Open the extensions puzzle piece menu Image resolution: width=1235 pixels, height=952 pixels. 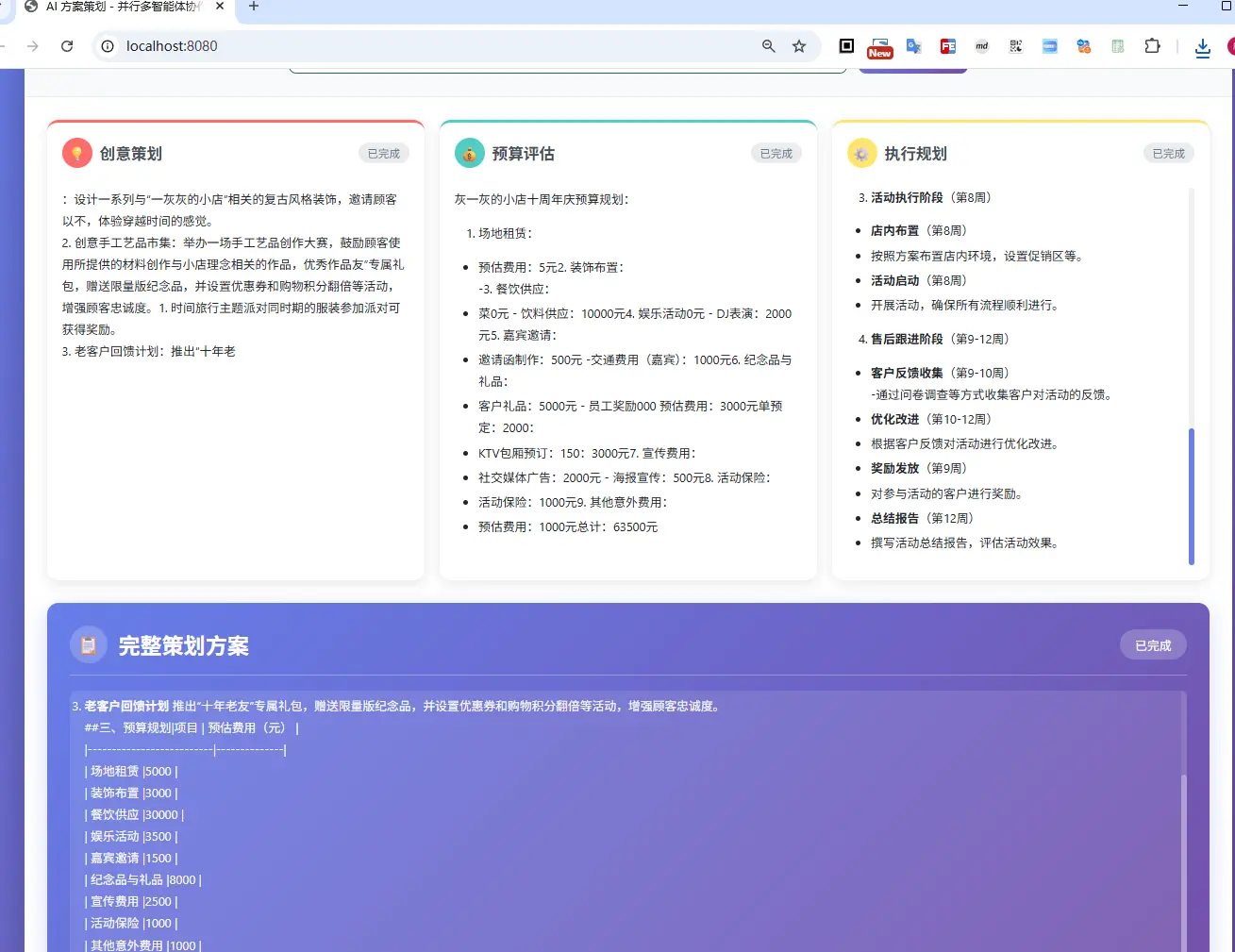[x=1152, y=45]
